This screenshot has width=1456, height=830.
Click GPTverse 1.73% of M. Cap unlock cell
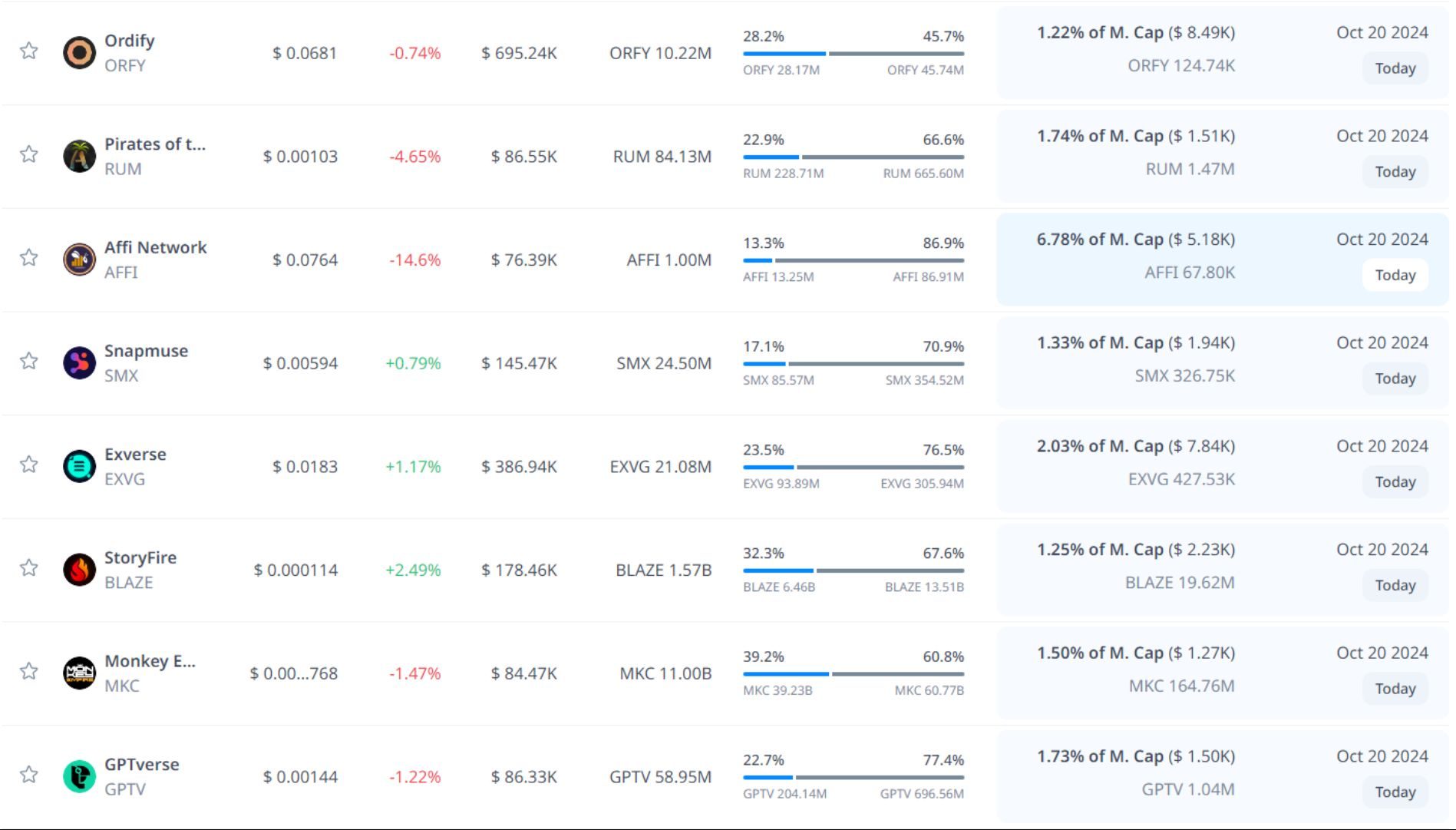(1135, 756)
